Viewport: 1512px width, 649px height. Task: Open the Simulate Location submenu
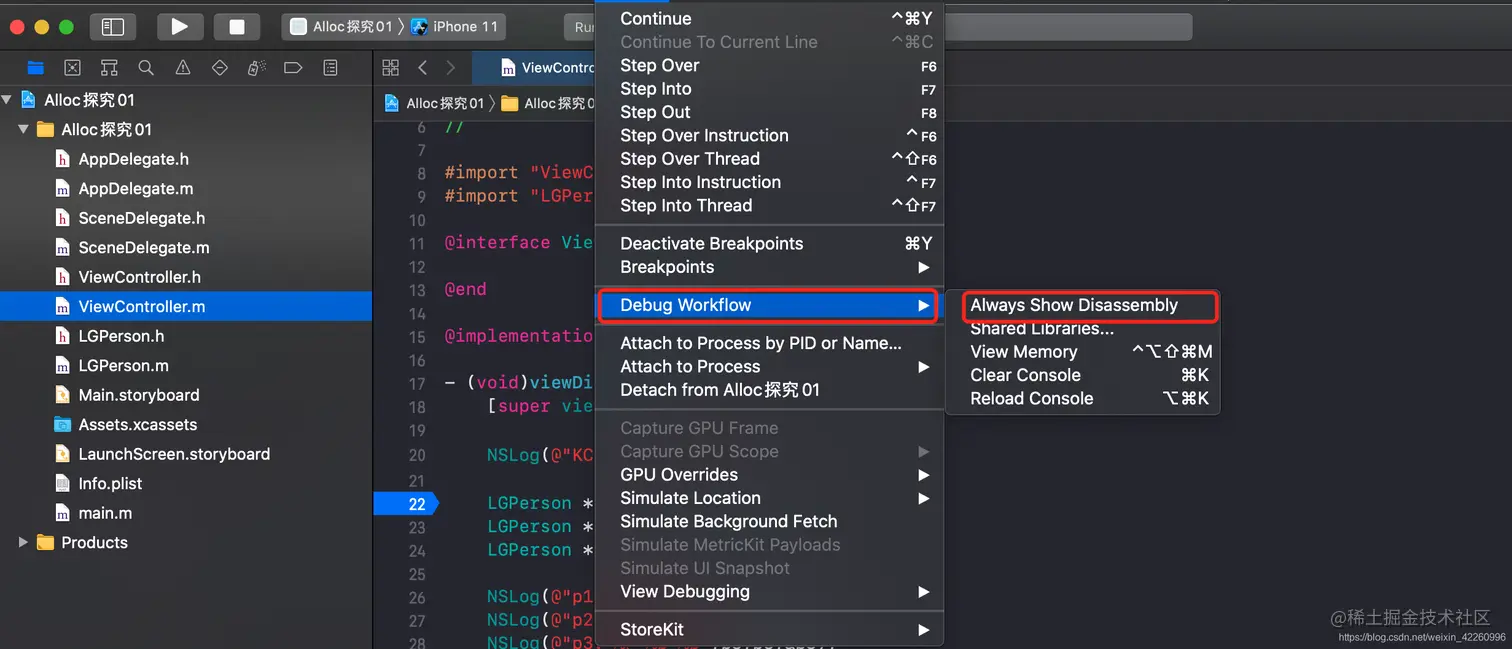770,498
